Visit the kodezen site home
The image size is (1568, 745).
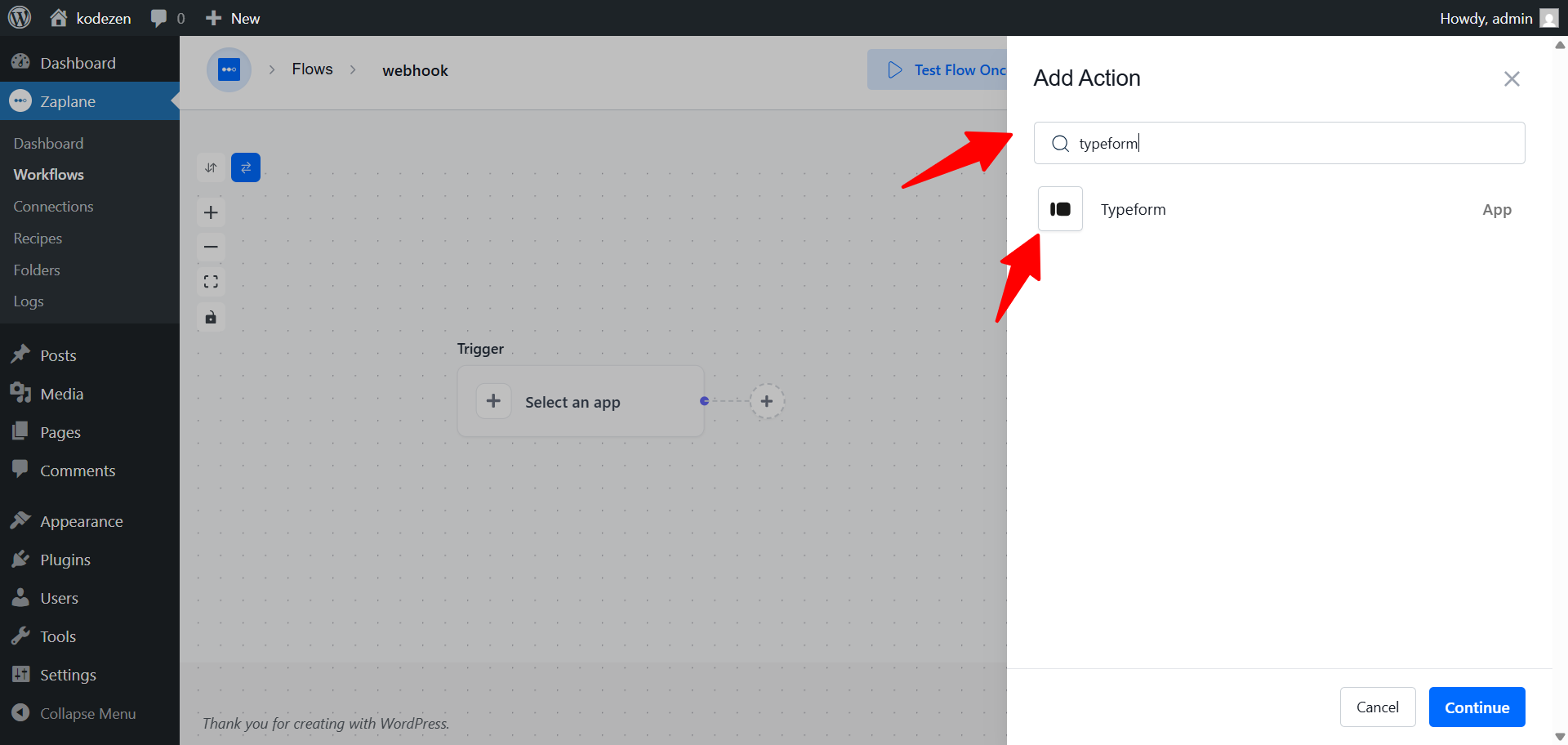click(90, 18)
